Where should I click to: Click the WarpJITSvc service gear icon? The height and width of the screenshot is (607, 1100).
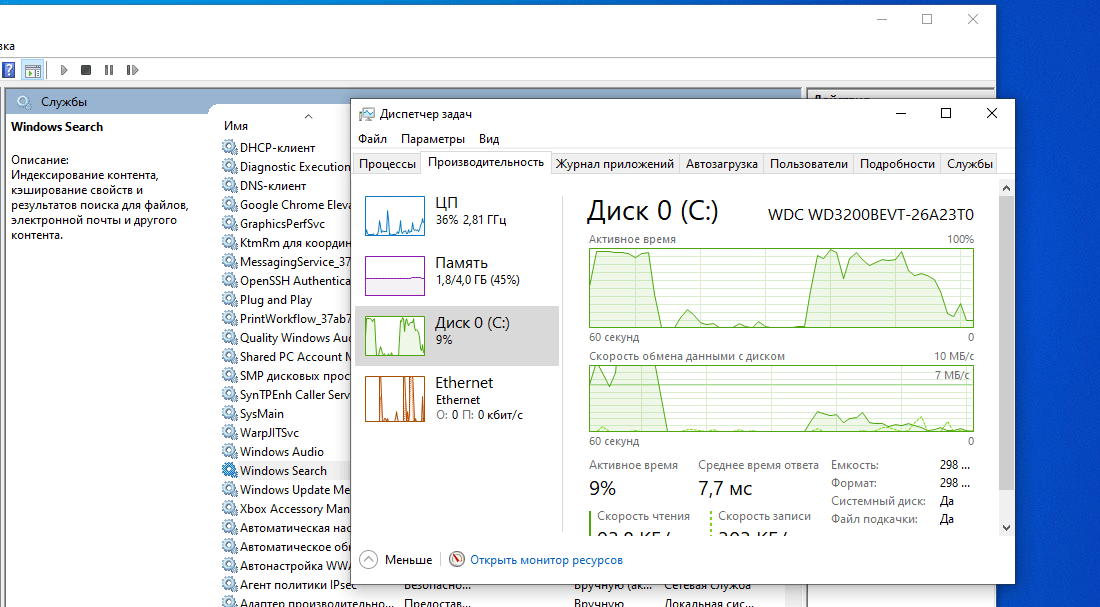(x=229, y=432)
